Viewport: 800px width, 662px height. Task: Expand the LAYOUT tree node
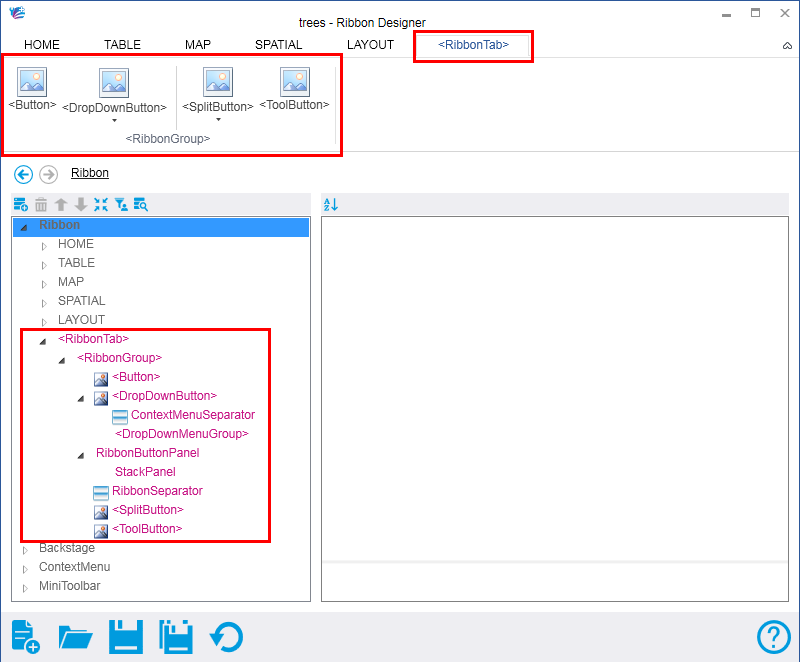click(44, 322)
